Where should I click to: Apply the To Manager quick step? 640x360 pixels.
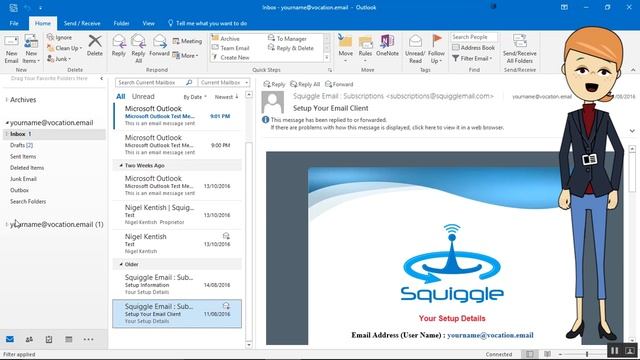[x=287, y=38]
